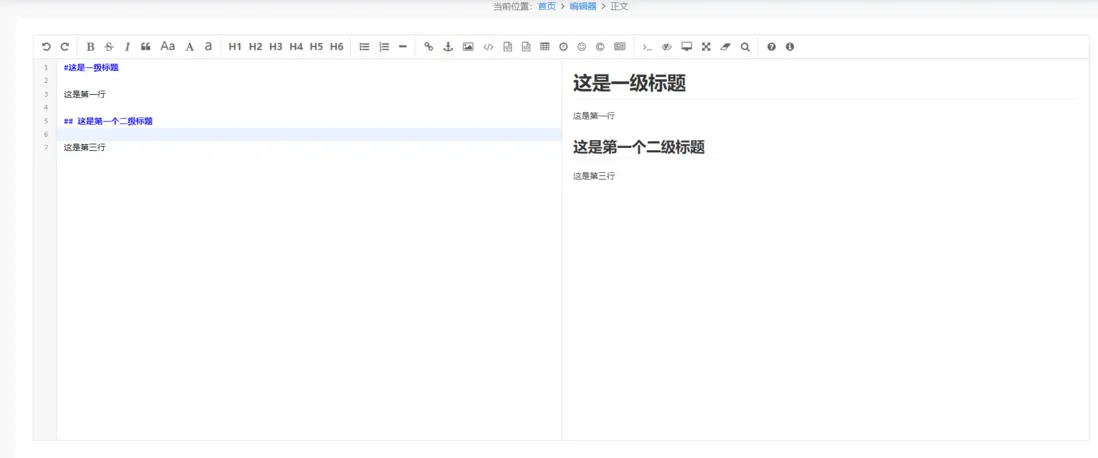The width and height of the screenshot is (1098, 458).
Task: Toggle fullscreen editor mode
Action: tap(707, 47)
